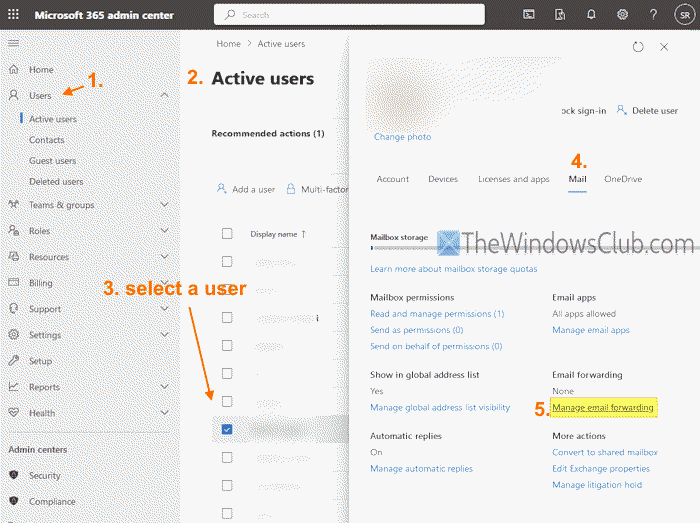
Task: Open notifications bell icon
Action: 591,15
